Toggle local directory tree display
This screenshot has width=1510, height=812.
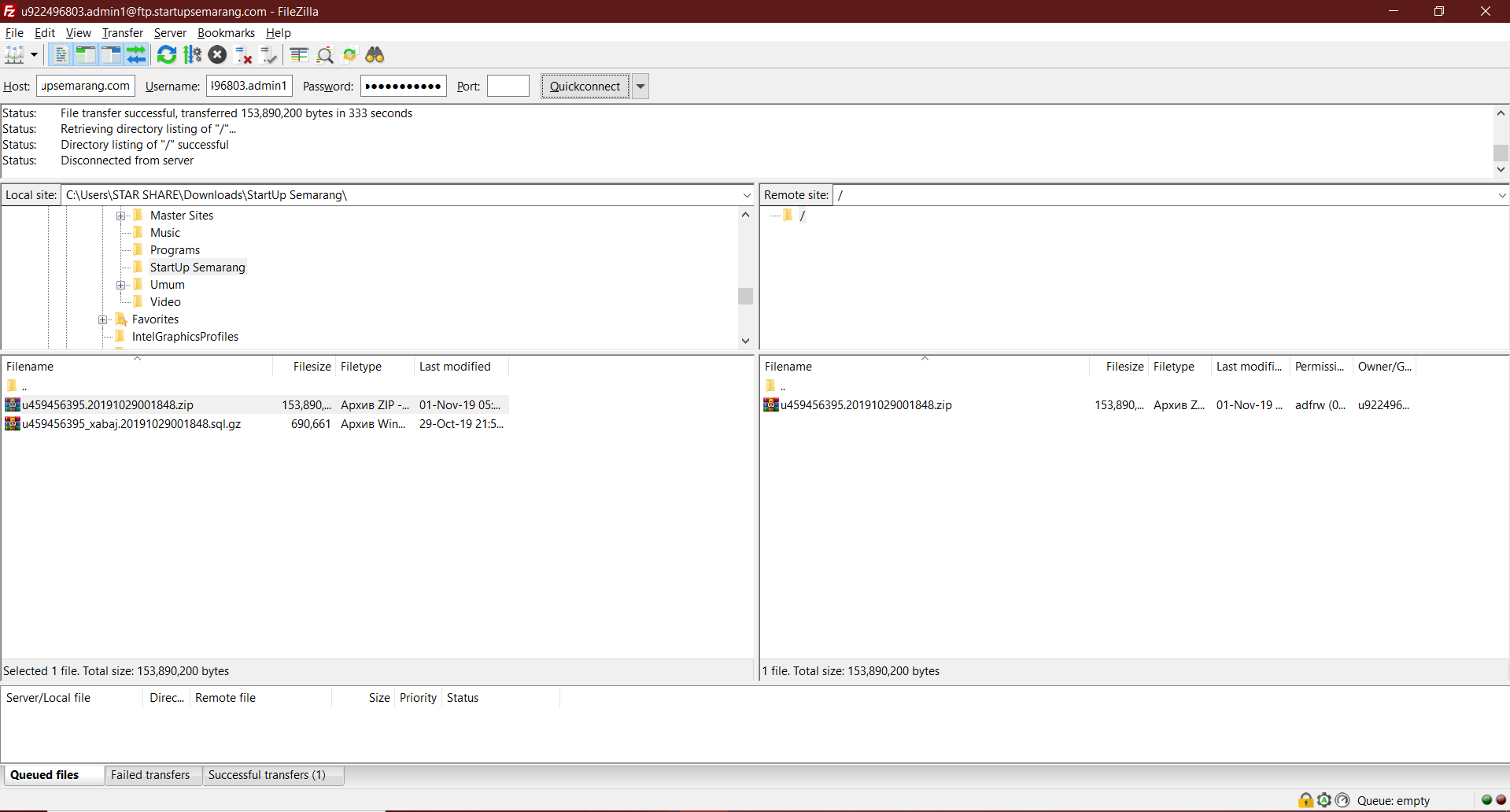(86, 55)
